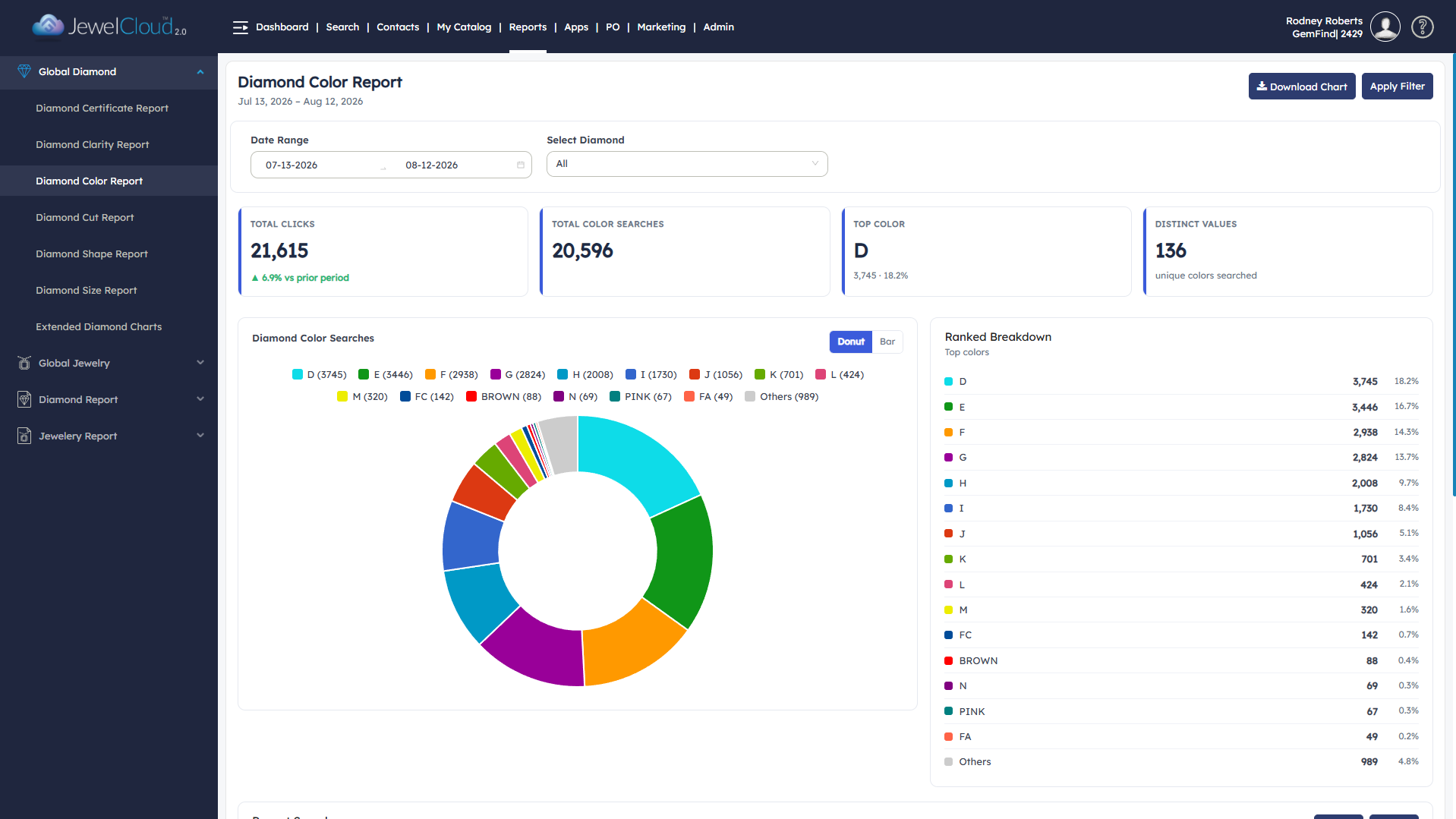Screen dimensions: 1456x819
Task: Click the orange F donut segment
Action: click(x=629, y=647)
